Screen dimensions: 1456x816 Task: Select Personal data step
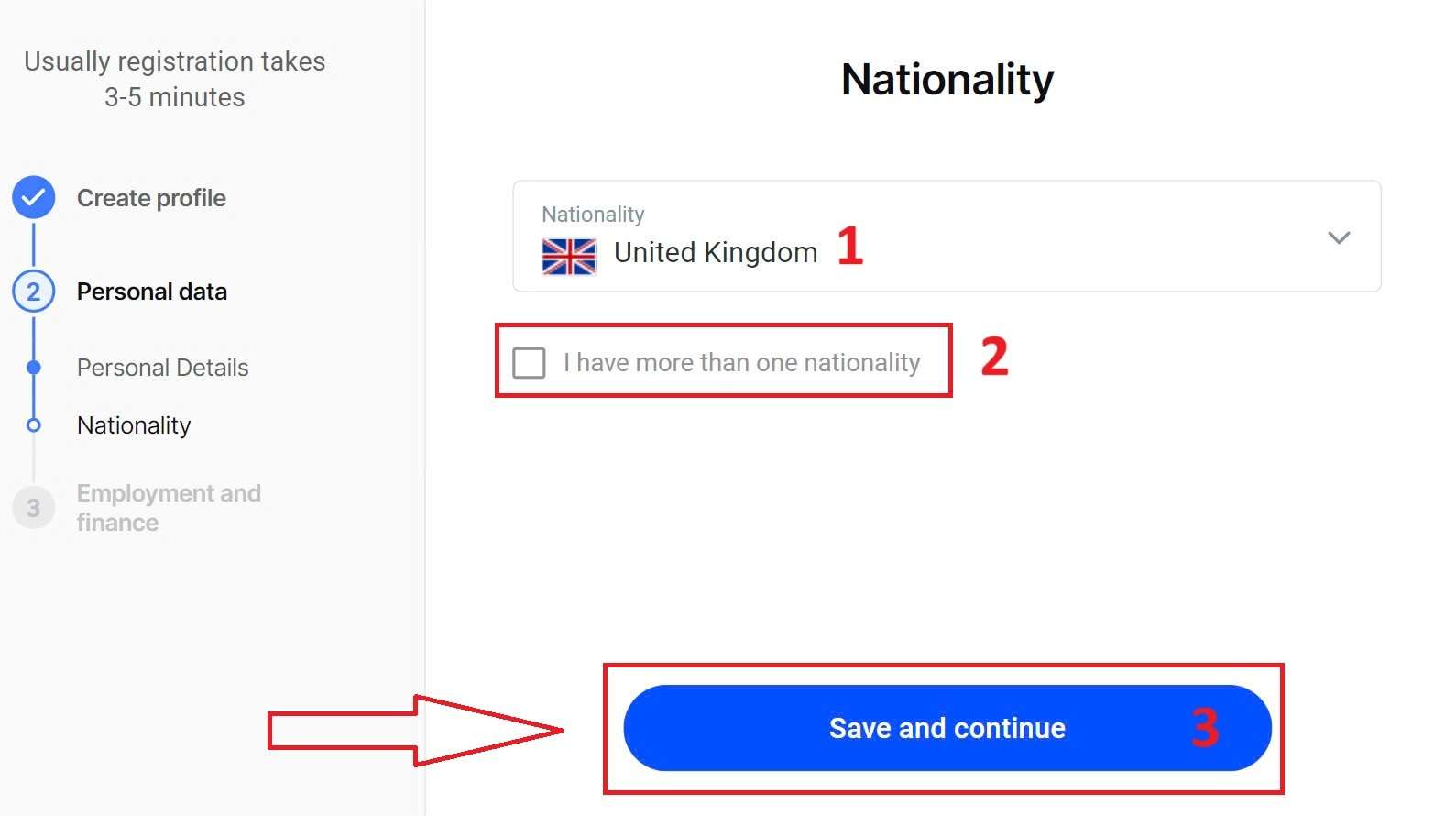(x=152, y=292)
